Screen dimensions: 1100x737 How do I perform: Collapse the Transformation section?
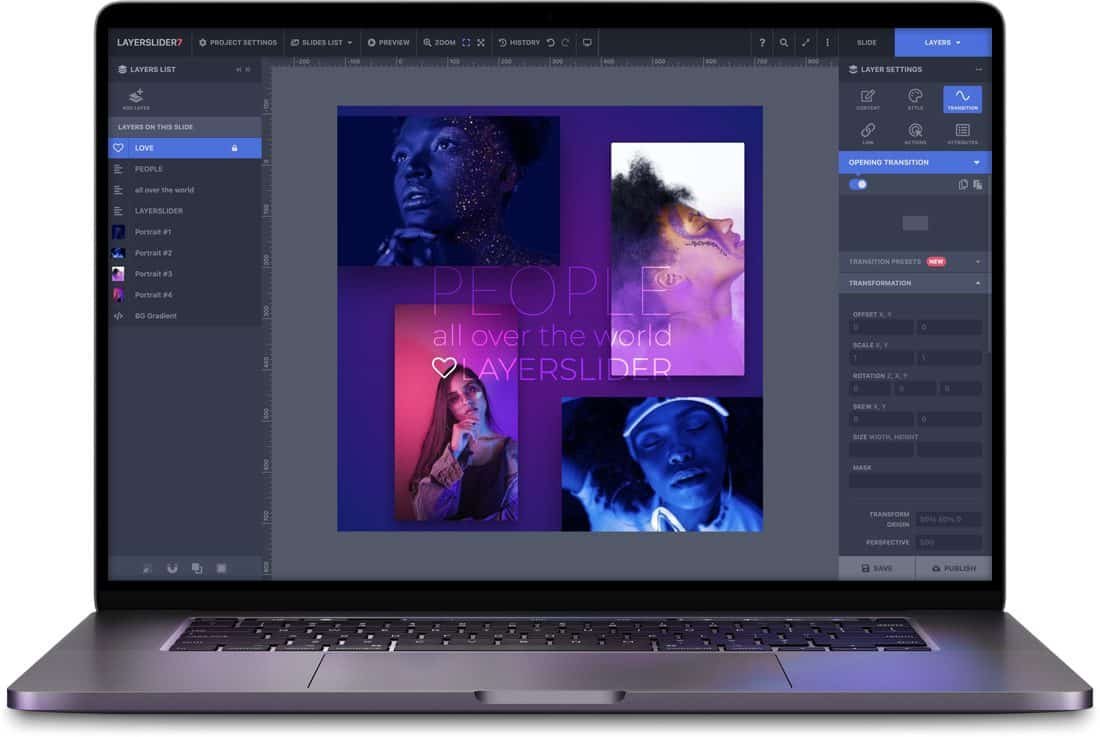(977, 283)
